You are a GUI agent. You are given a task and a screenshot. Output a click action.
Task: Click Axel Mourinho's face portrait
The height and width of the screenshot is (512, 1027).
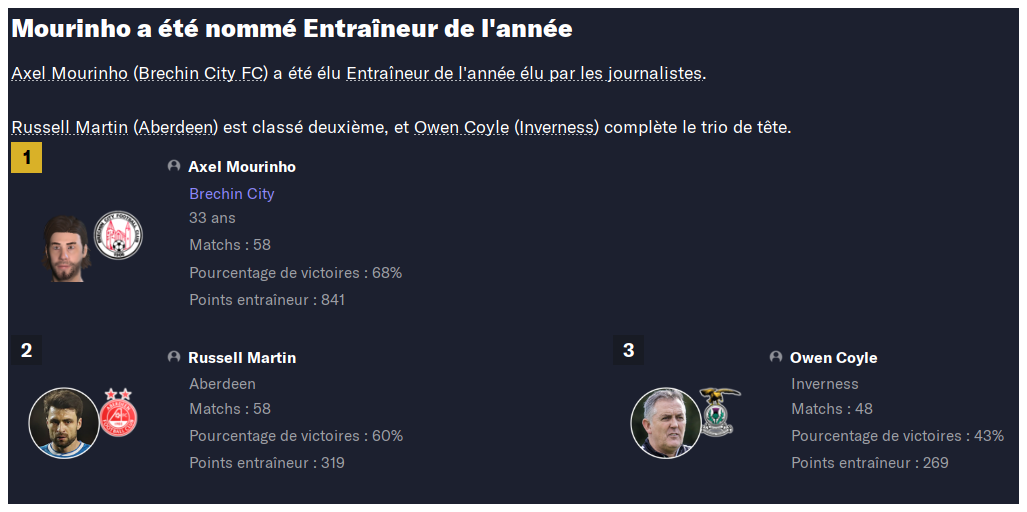[x=66, y=249]
